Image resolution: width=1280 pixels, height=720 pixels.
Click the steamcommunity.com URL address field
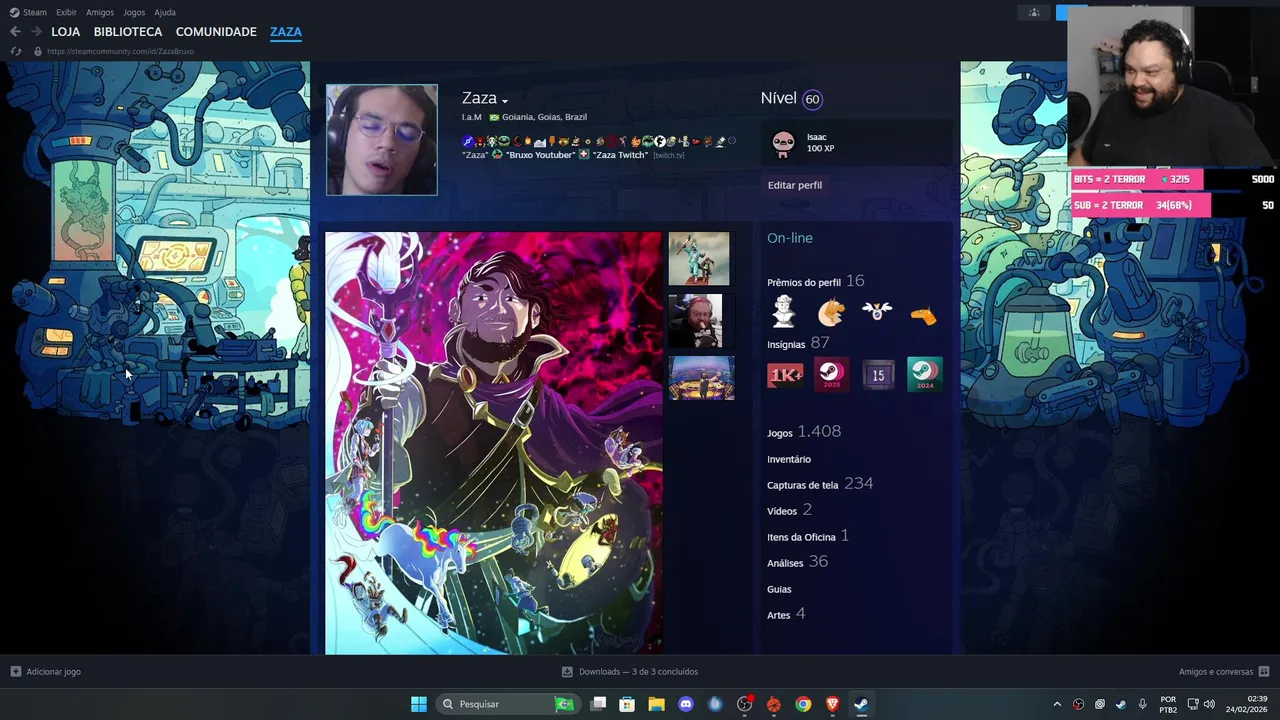click(120, 51)
